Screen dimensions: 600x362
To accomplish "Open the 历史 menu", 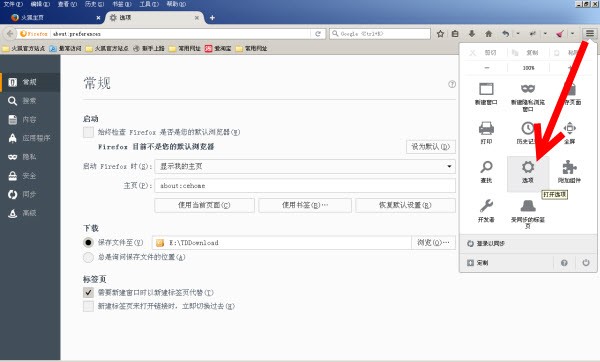I will click(95, 4).
